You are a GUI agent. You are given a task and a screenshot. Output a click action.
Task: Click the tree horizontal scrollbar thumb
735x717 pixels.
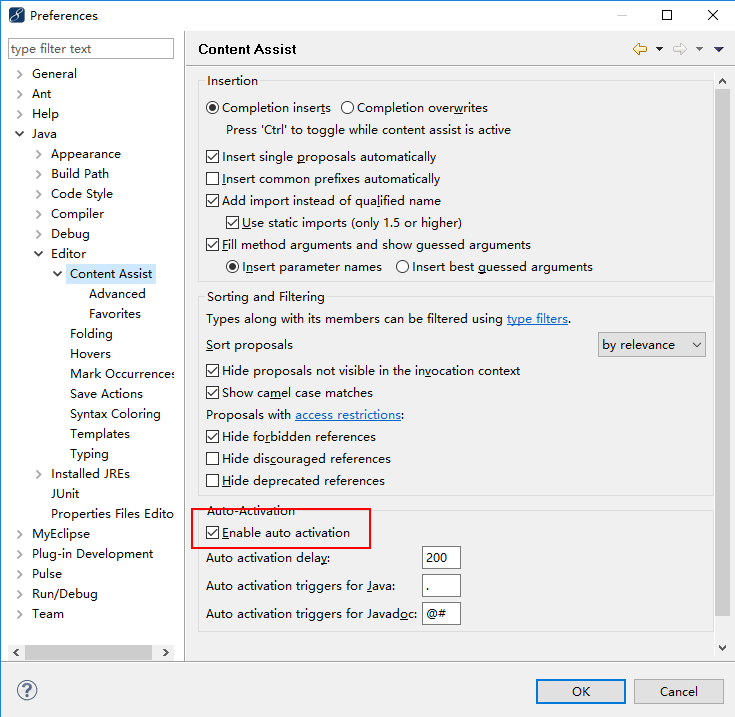pos(88,652)
